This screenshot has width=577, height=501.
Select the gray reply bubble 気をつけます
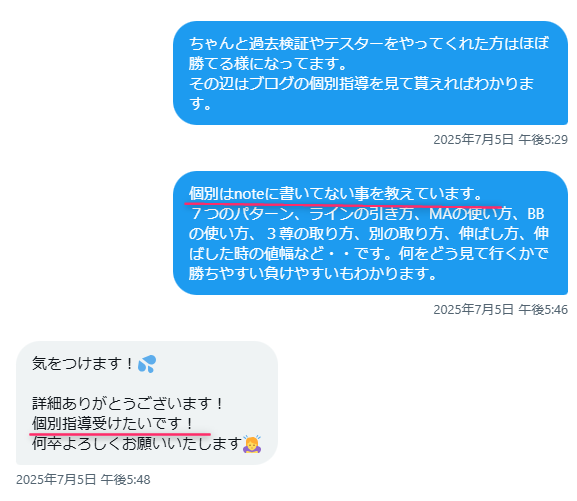(x=147, y=403)
